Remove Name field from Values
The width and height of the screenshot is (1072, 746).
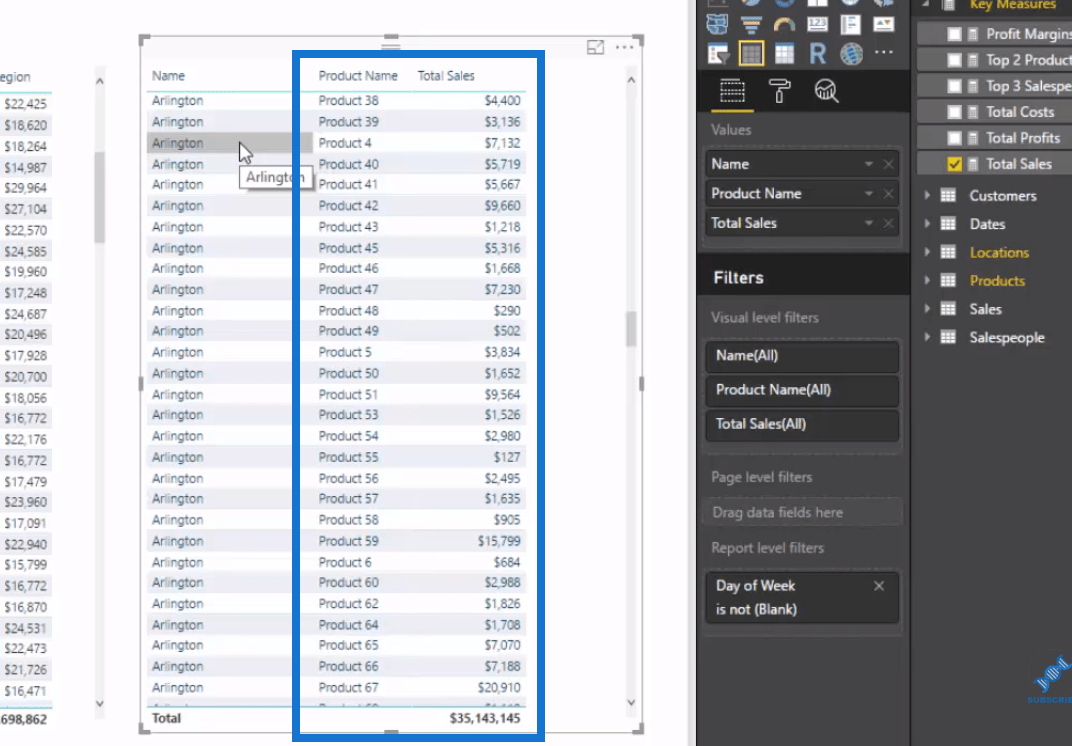click(888, 164)
